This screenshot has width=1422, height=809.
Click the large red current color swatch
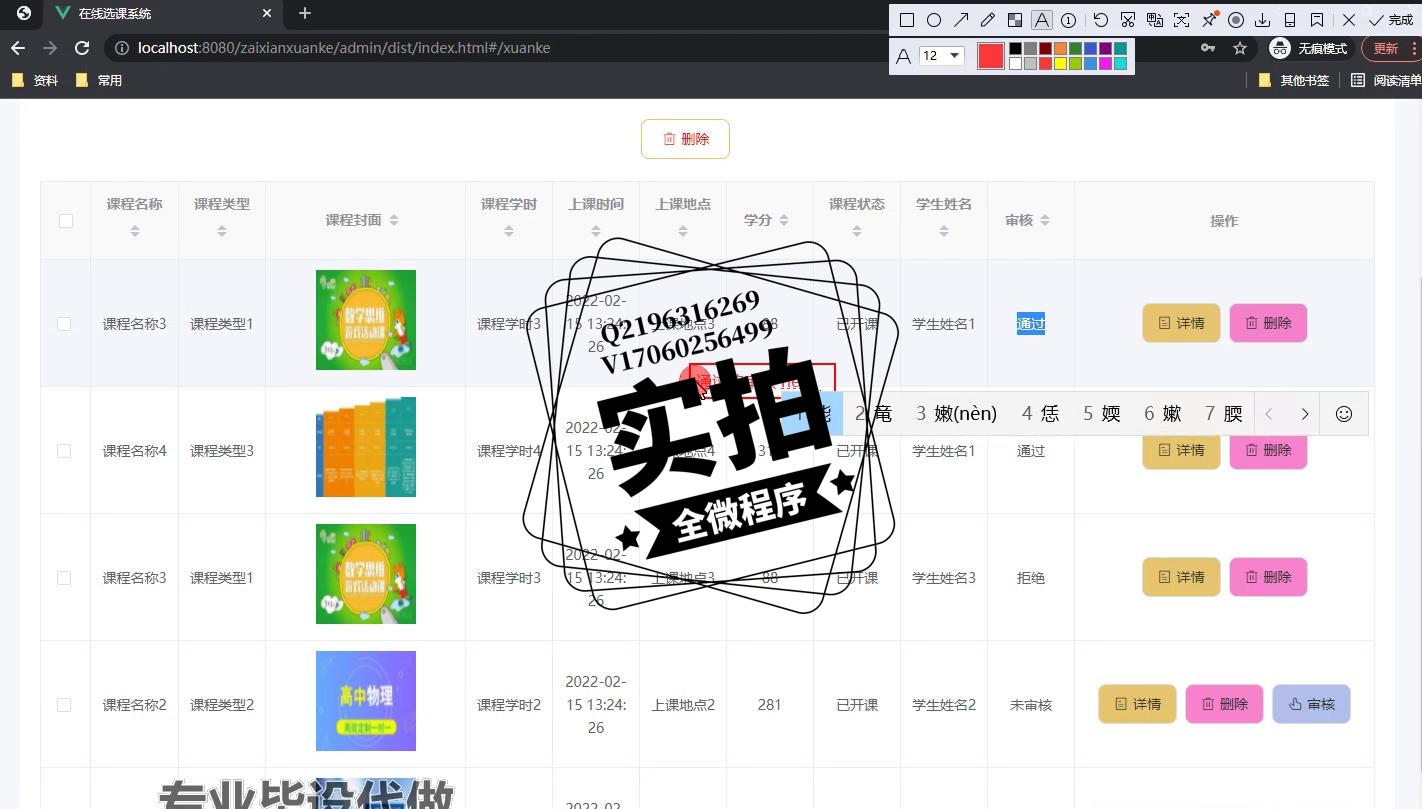(990, 56)
